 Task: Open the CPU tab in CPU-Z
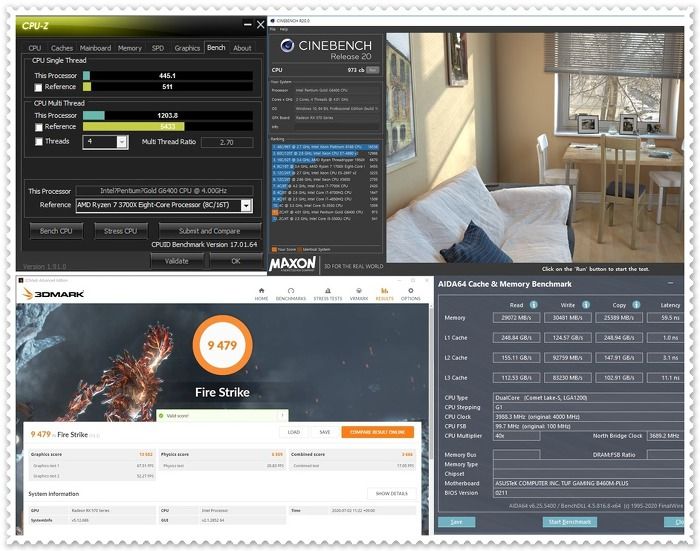(35, 48)
